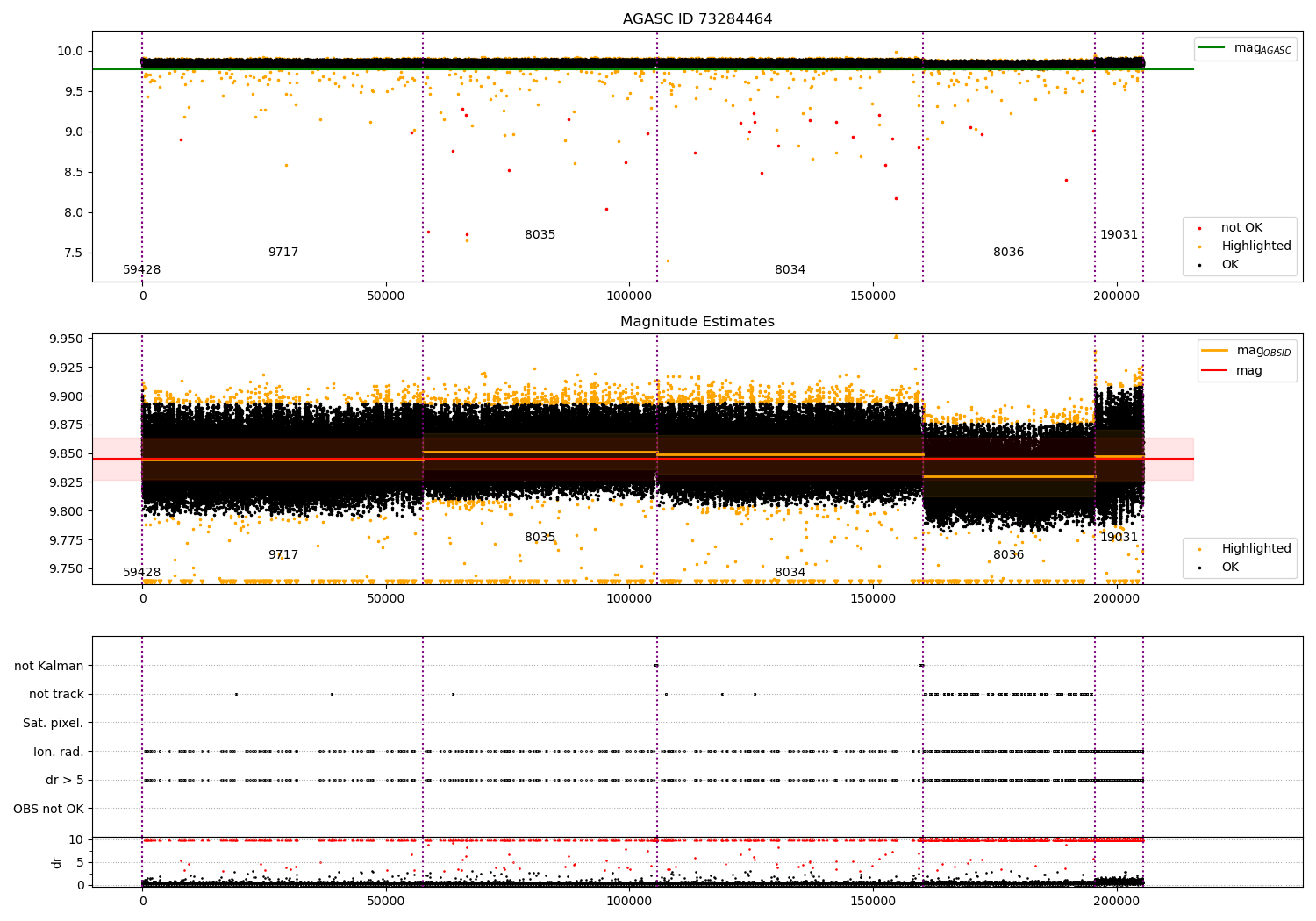The height and width of the screenshot is (921, 1316).
Task: Click y-axis tick 8.5 on top plot
Action: 75,173
